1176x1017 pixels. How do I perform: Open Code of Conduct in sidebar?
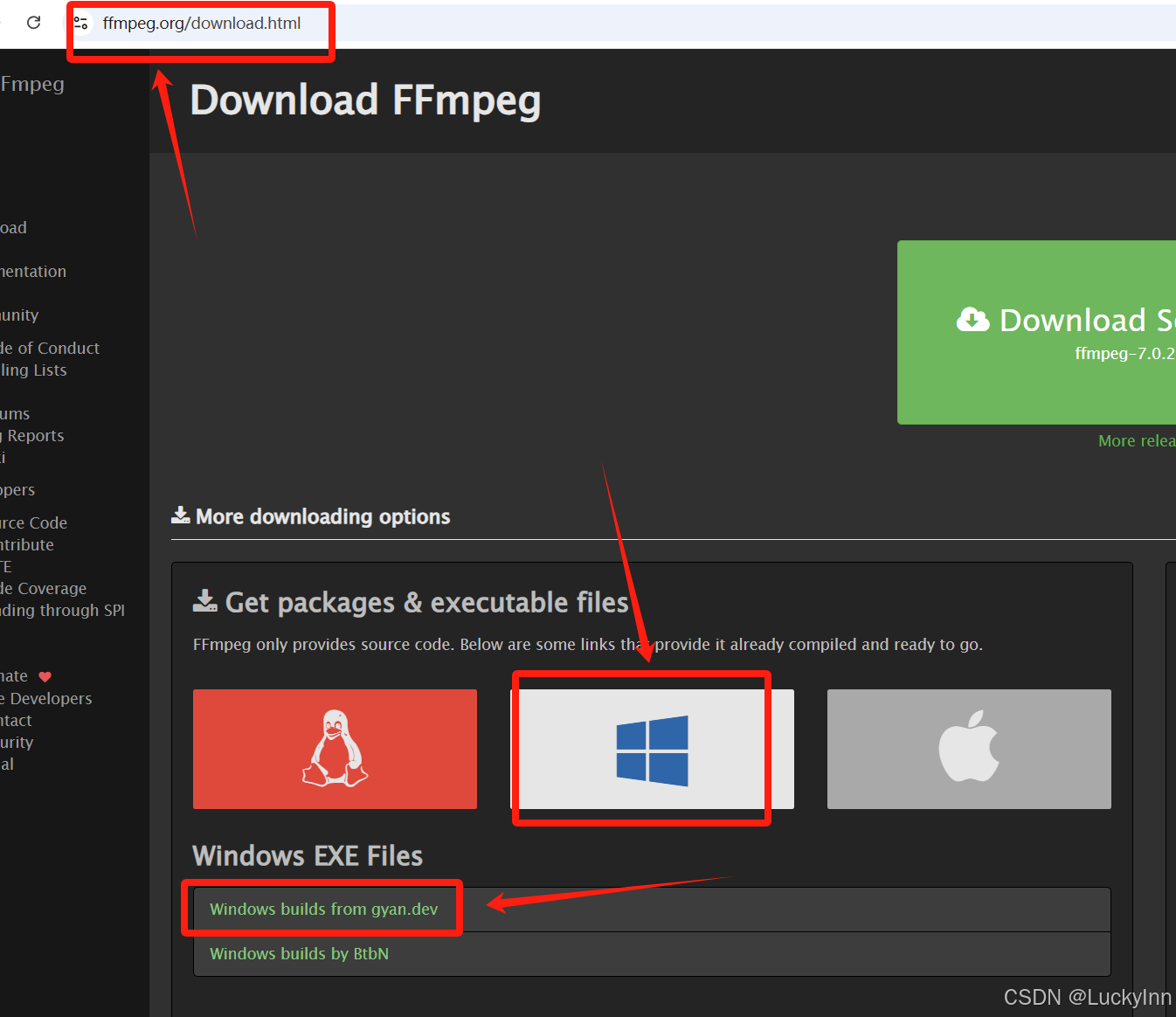pos(50,348)
